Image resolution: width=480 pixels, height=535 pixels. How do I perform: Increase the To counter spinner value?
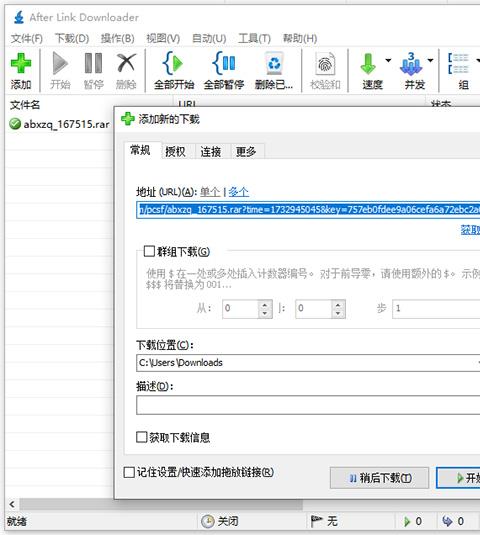[x=338, y=304]
